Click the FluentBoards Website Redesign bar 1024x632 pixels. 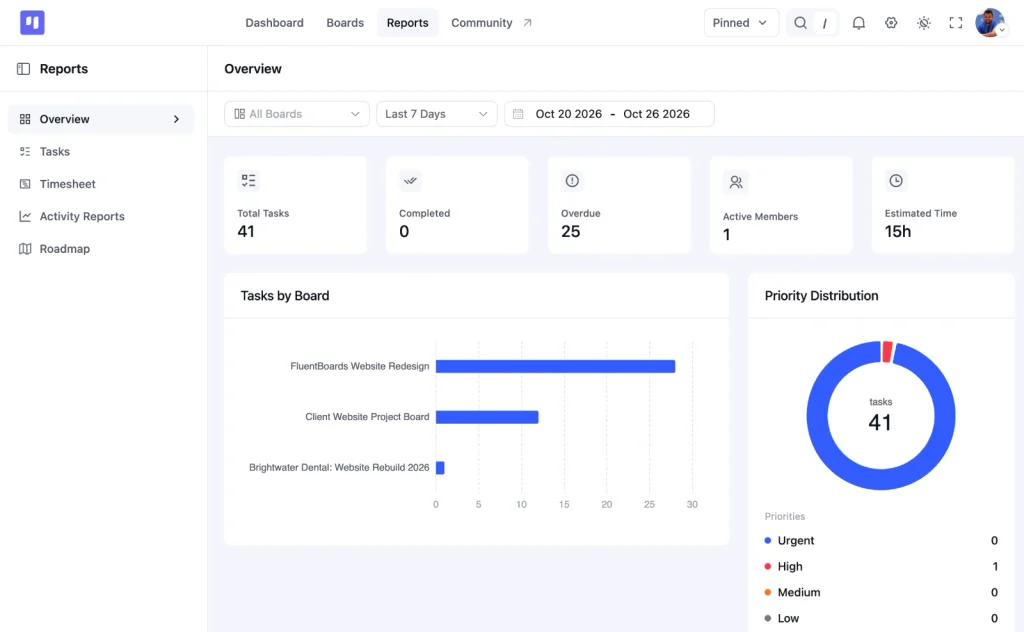point(555,366)
